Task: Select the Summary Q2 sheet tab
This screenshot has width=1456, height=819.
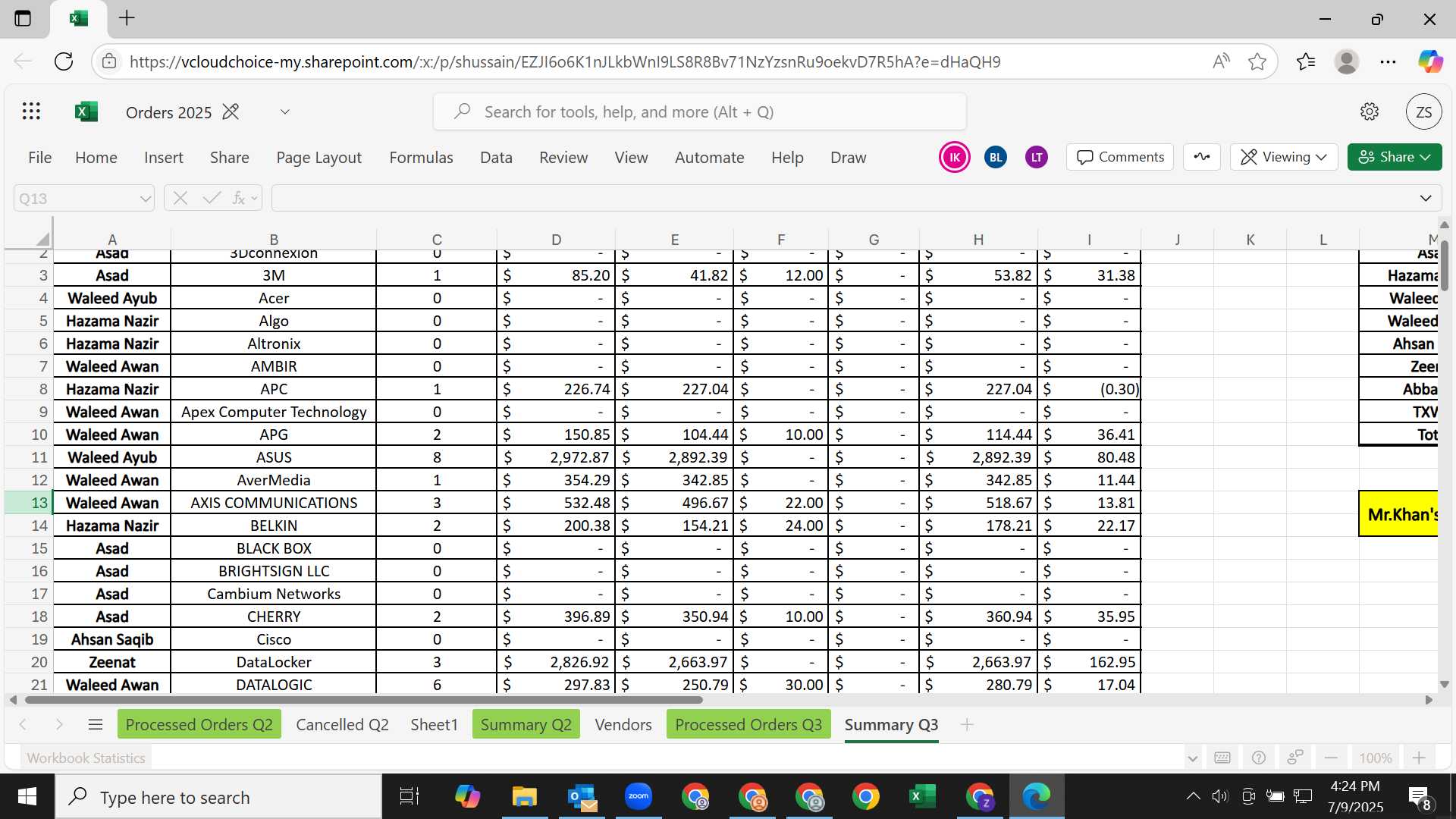Action: pyautogui.click(x=526, y=725)
